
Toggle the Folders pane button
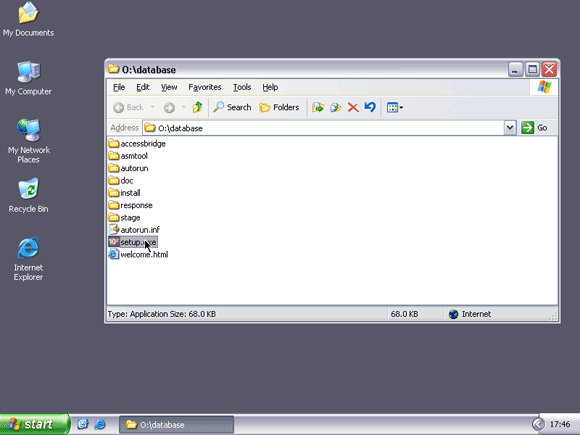[x=279, y=107]
